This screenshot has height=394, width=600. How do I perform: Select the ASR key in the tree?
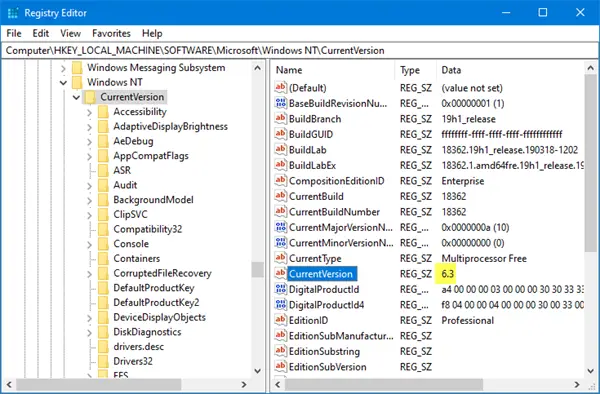pos(122,170)
